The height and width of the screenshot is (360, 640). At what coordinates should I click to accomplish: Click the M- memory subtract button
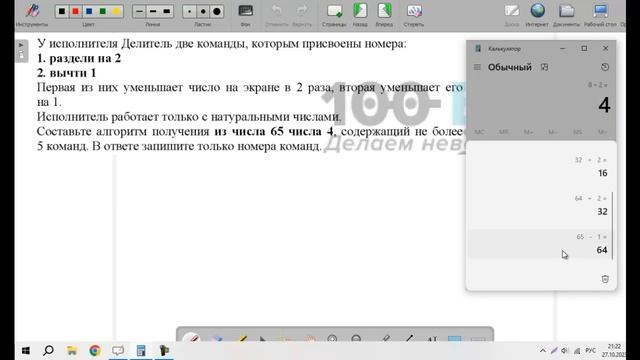(553, 132)
